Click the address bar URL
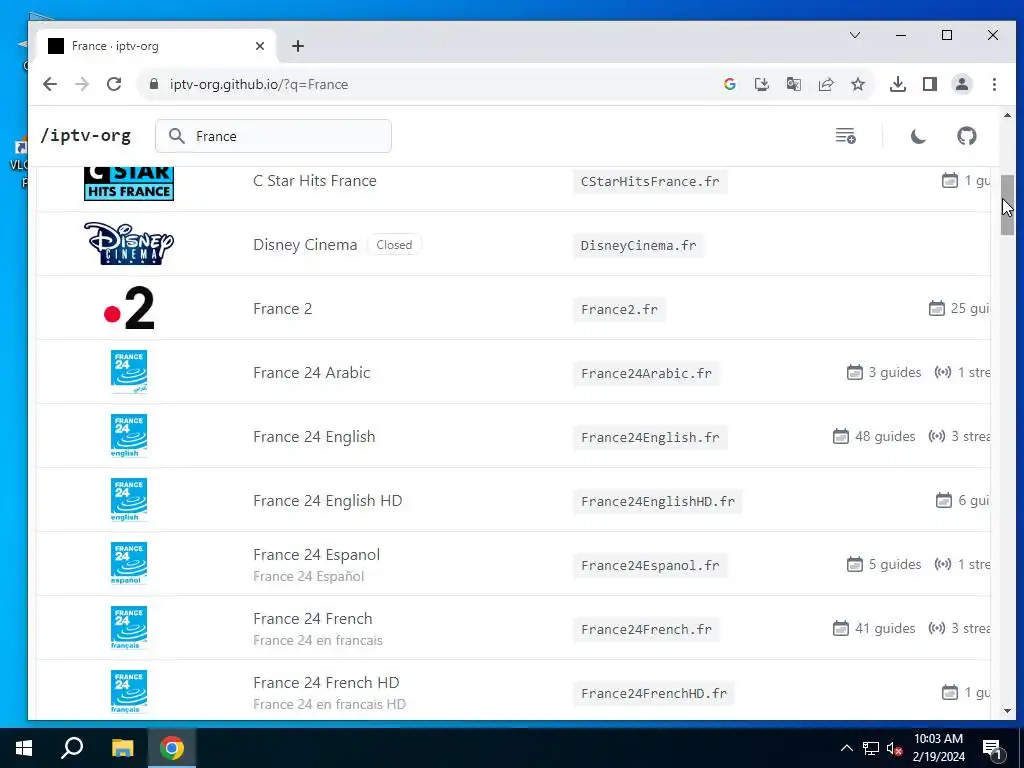 pyautogui.click(x=259, y=84)
